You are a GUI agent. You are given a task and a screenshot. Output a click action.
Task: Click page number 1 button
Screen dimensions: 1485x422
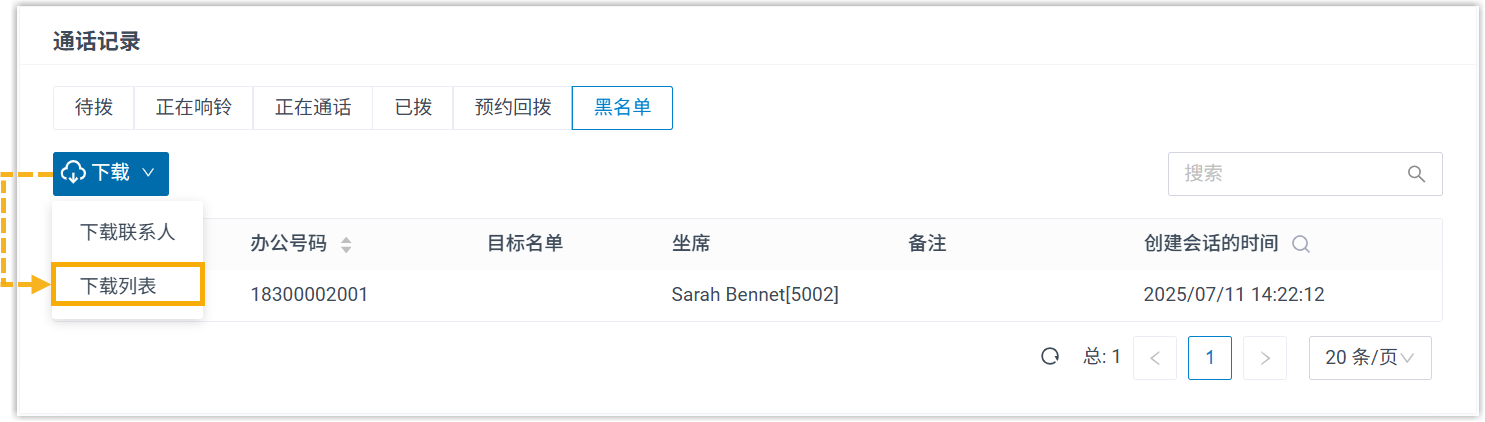click(1210, 358)
